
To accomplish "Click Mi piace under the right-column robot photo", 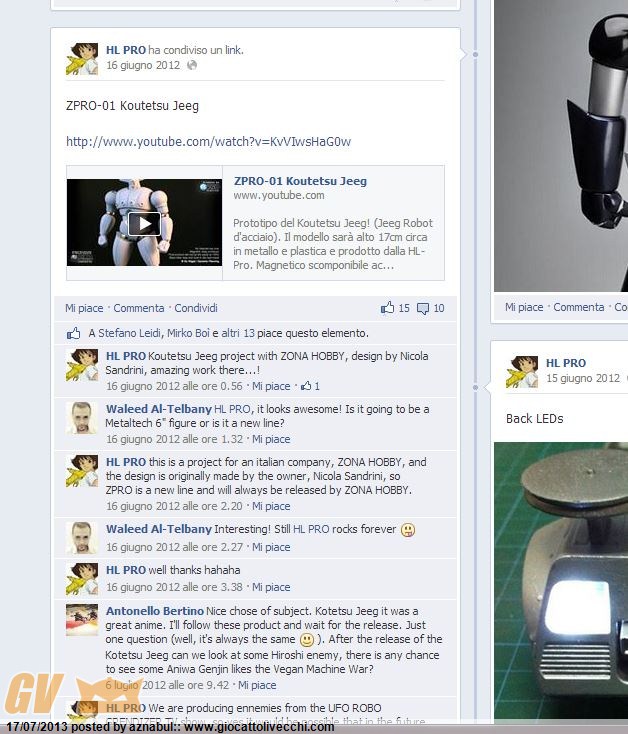I will point(524,307).
